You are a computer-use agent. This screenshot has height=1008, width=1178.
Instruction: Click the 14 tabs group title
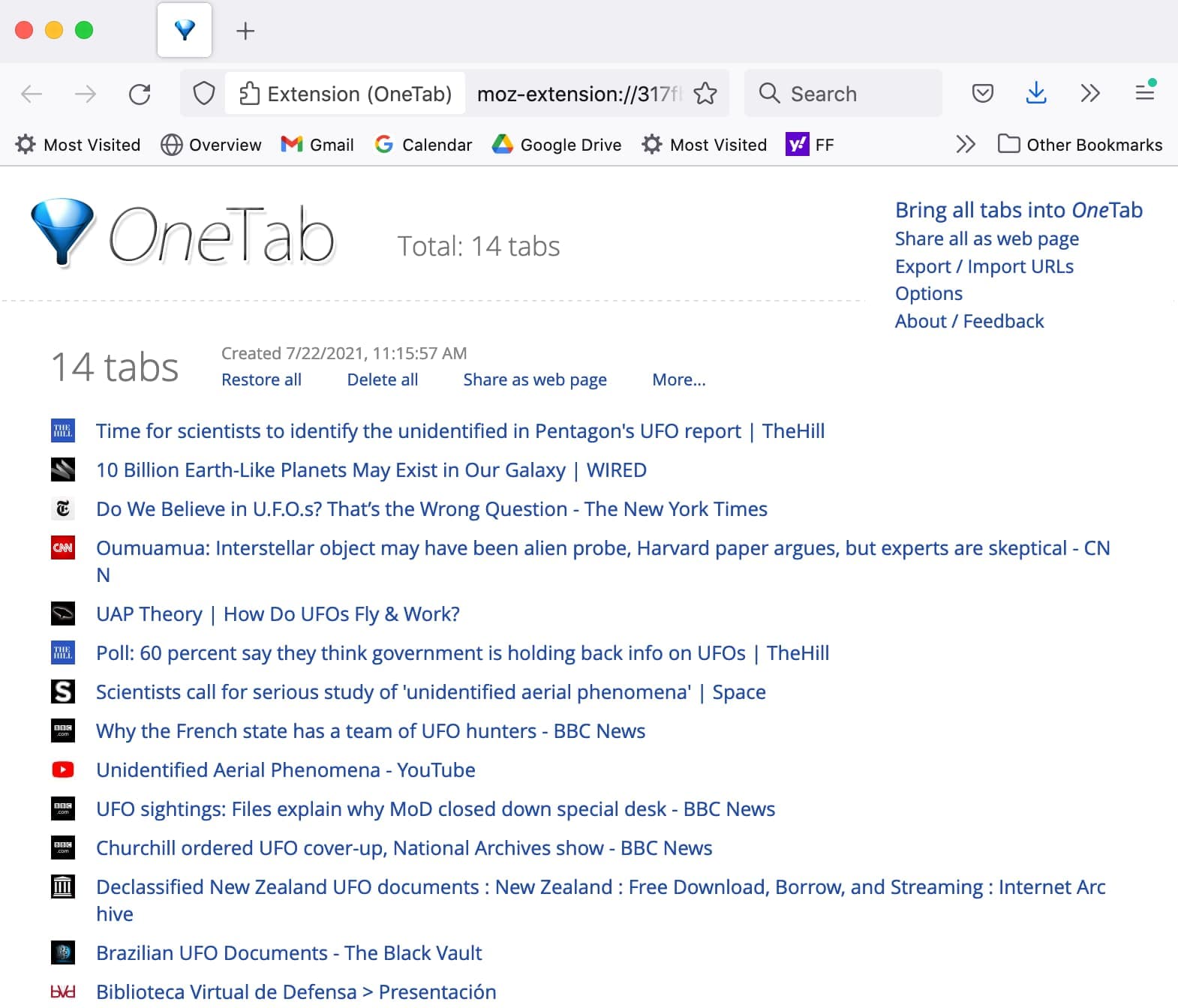(115, 367)
